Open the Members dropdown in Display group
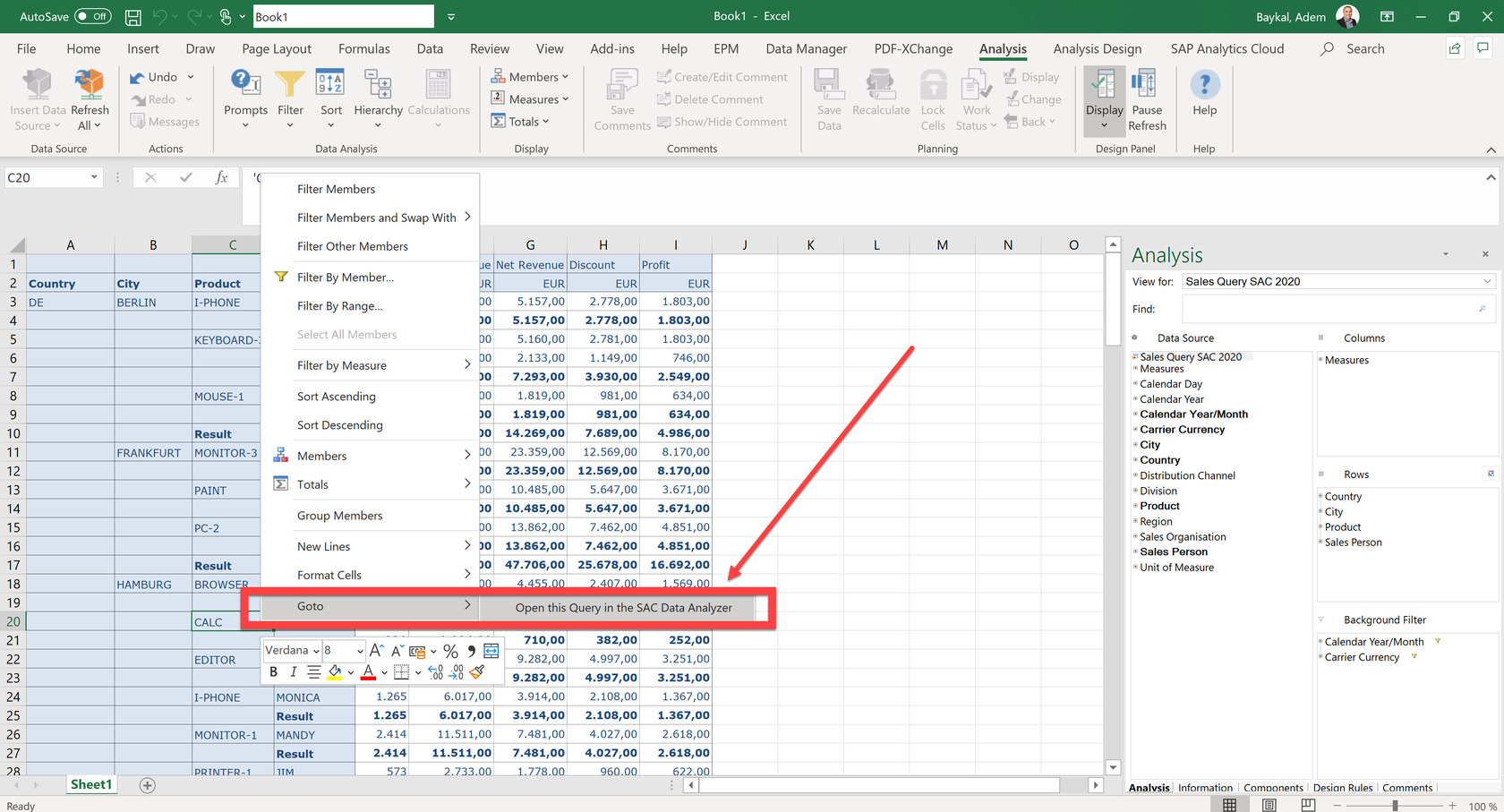Image resolution: width=1504 pixels, height=812 pixels. pos(530,77)
